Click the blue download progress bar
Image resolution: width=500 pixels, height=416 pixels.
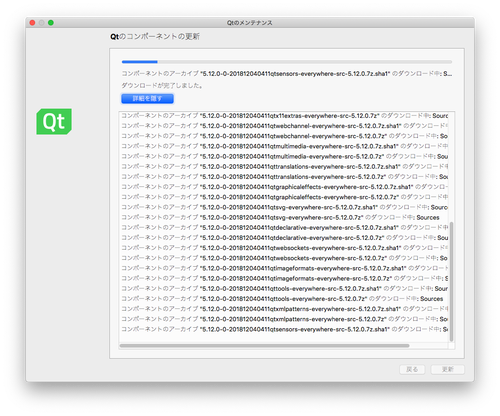pyautogui.click(x=287, y=62)
